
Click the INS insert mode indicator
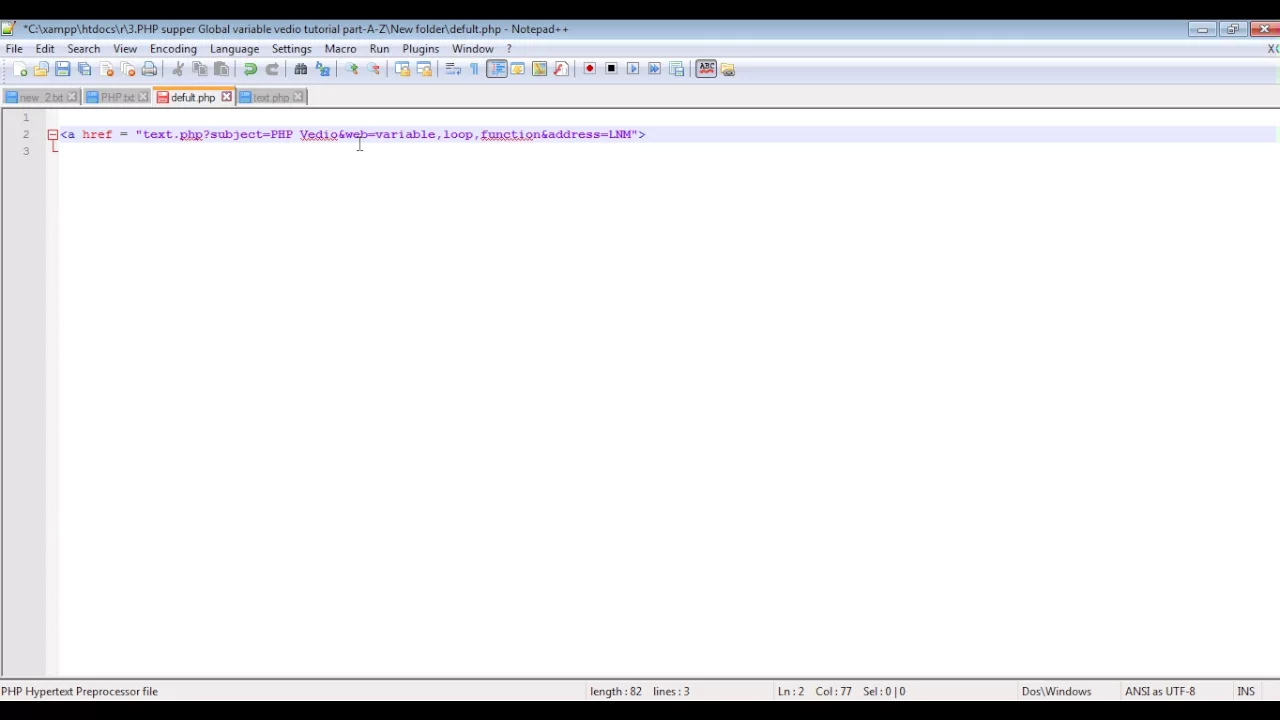[x=1246, y=691]
